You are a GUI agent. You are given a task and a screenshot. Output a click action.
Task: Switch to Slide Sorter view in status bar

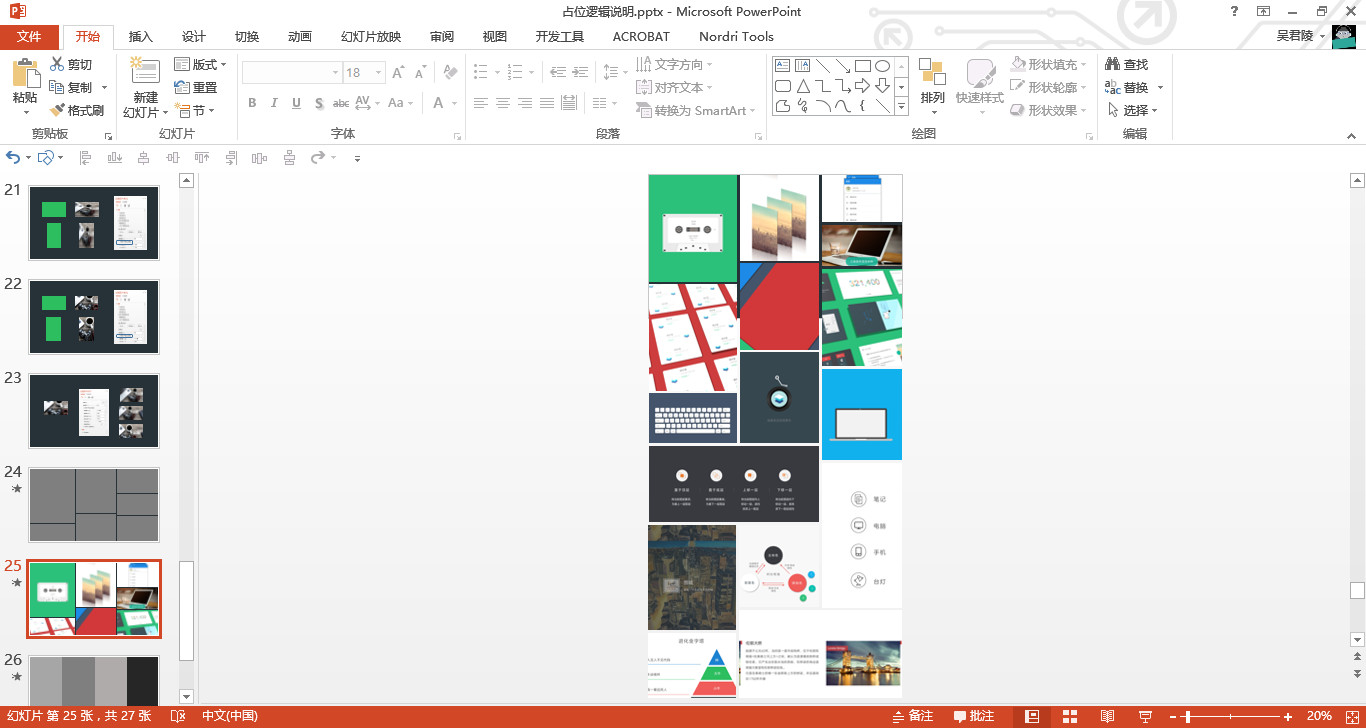1069,716
